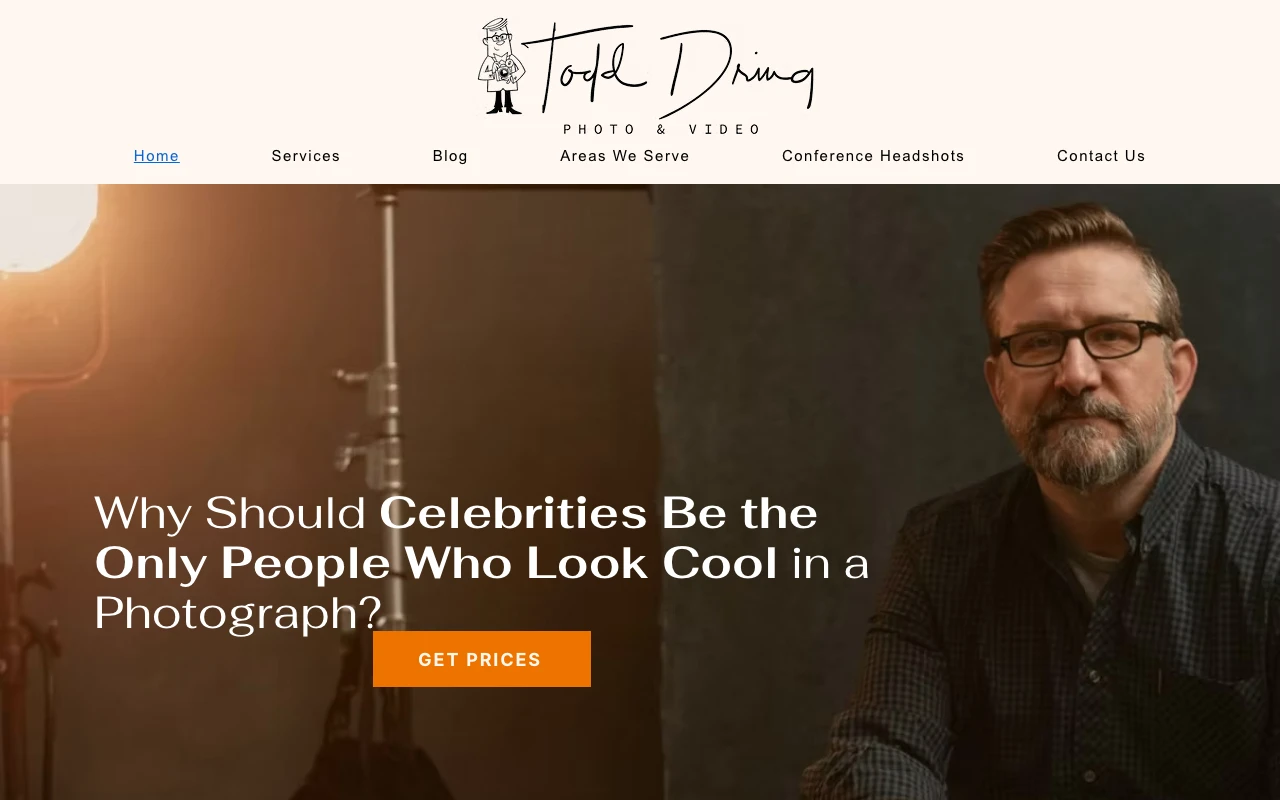Click the word "Photograph?" in headline
1280x800 pixels.
(239, 613)
